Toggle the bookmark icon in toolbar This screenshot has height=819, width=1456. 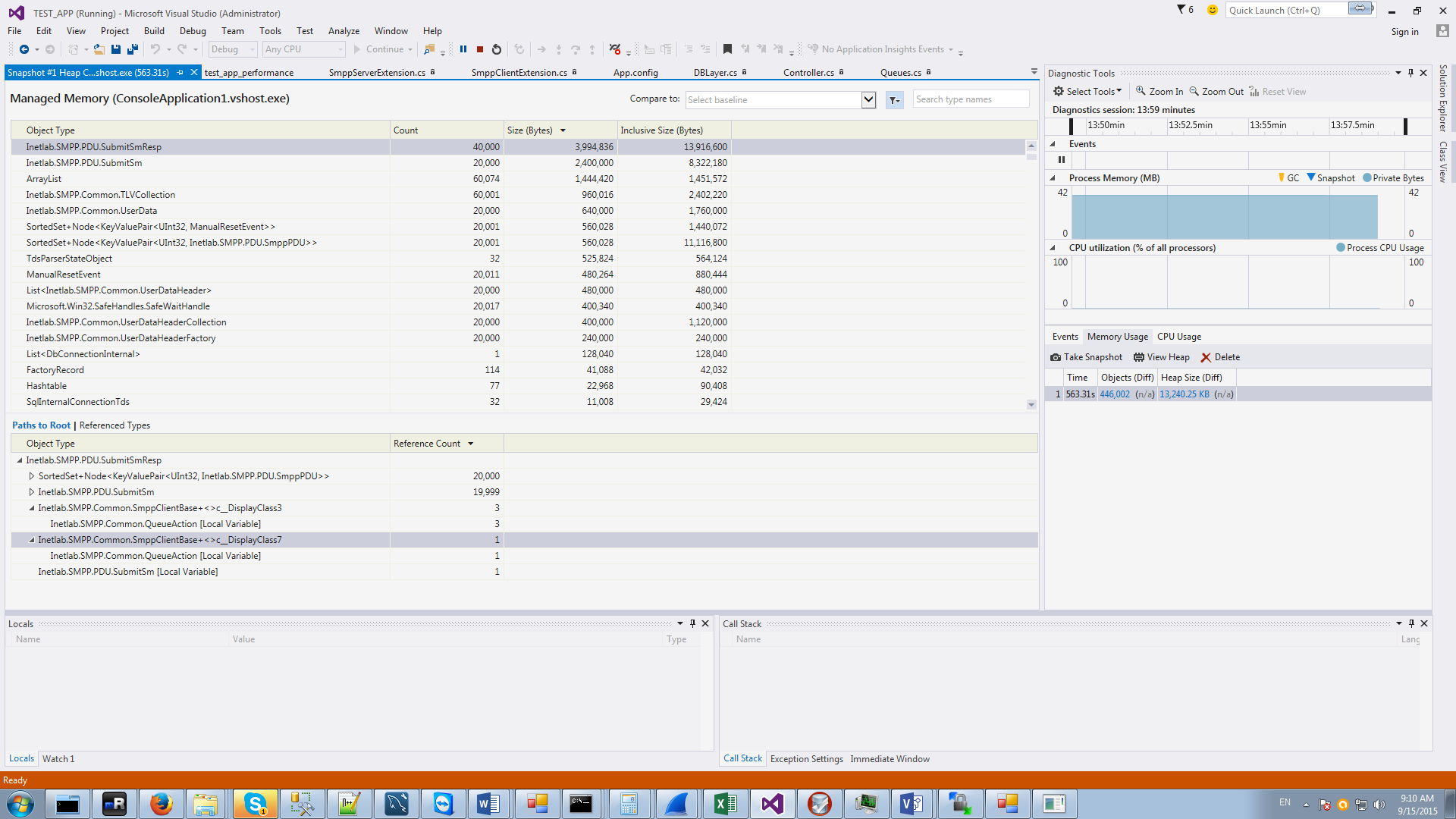pos(727,49)
